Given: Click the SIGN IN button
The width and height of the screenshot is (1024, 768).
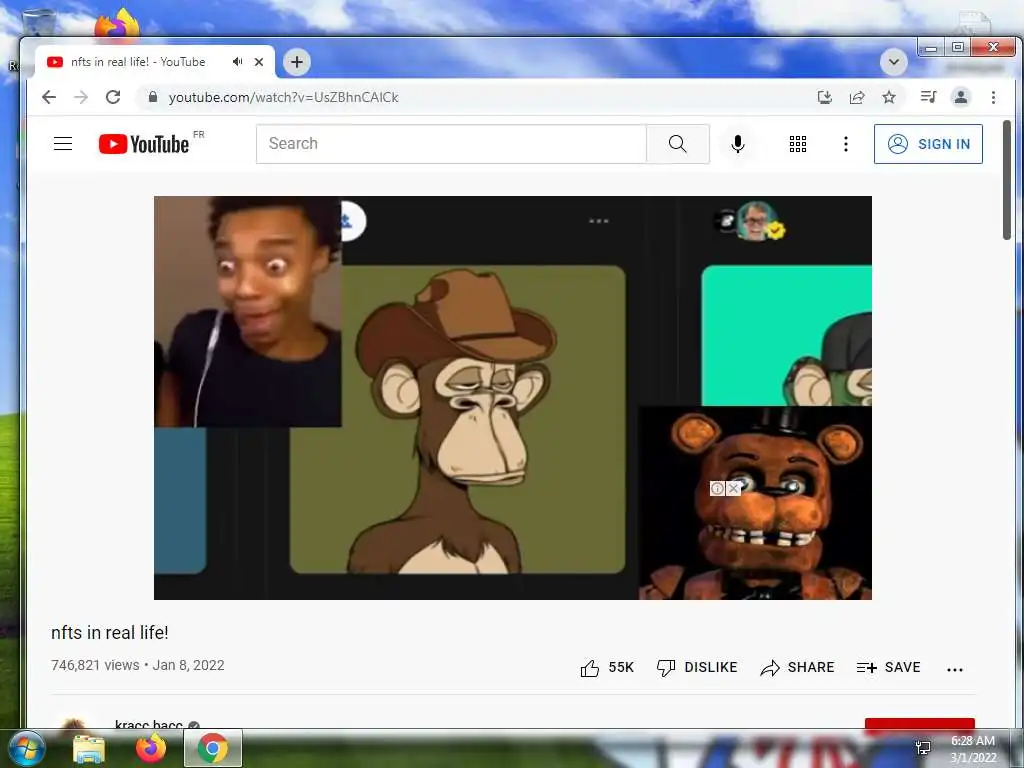Looking at the screenshot, I should (928, 144).
